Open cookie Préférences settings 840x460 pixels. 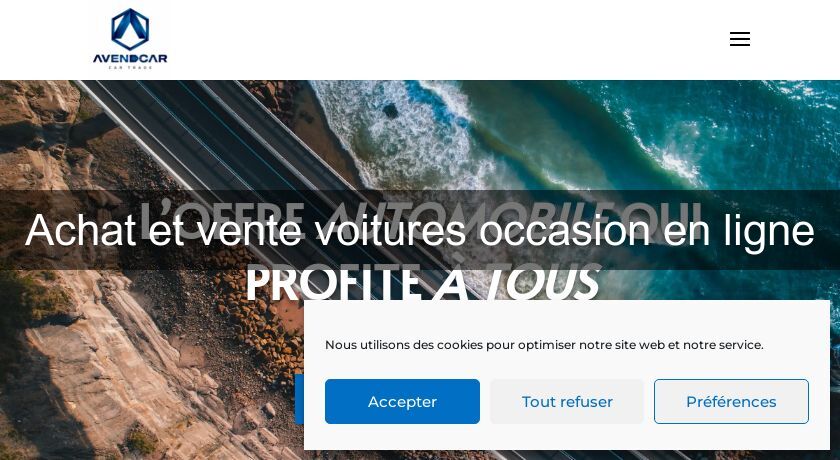[731, 402]
